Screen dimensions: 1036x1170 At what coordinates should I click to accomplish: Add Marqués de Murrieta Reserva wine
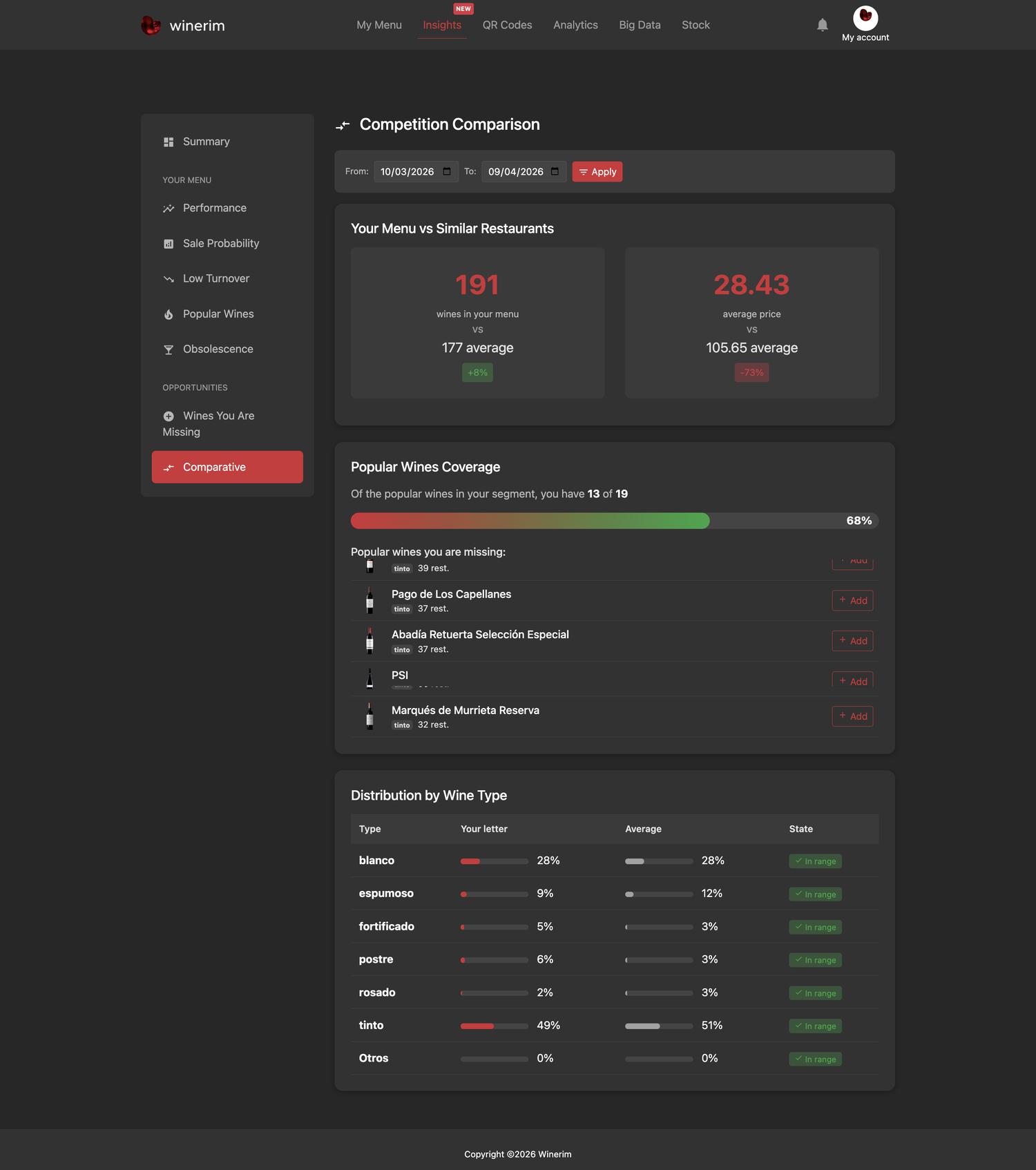point(852,716)
